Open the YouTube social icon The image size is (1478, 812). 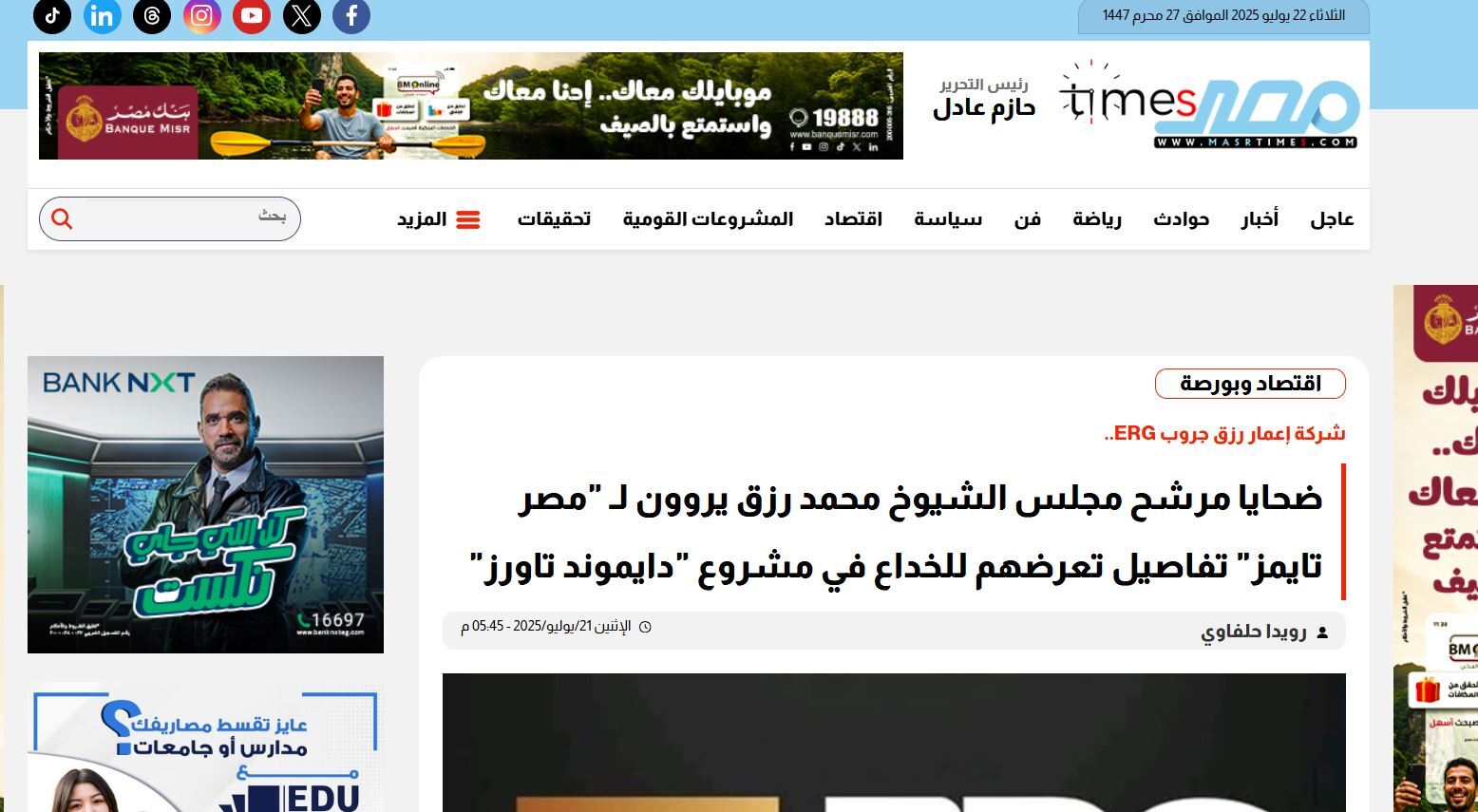coord(252,15)
